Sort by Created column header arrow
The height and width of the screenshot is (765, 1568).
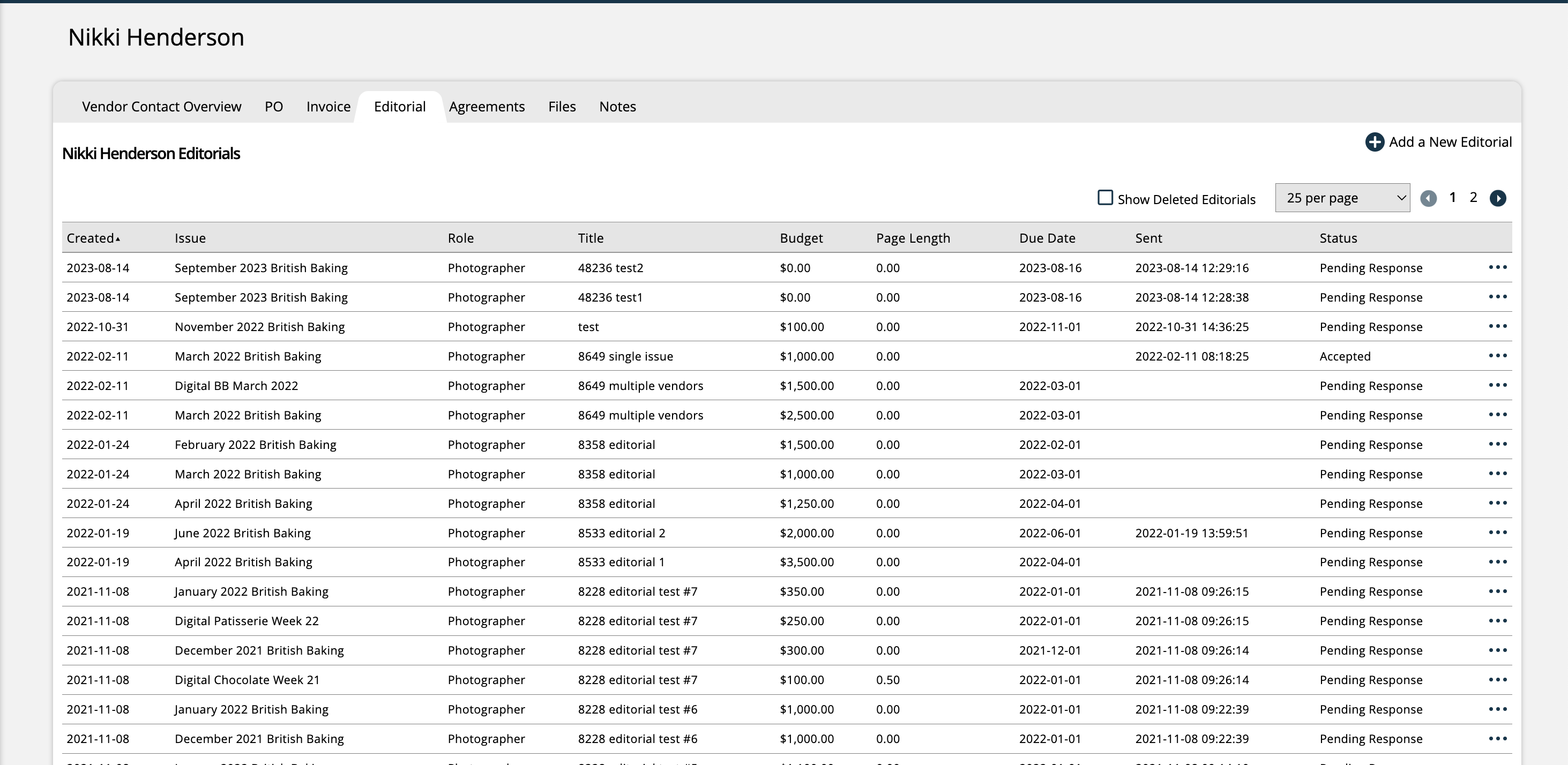(117, 238)
